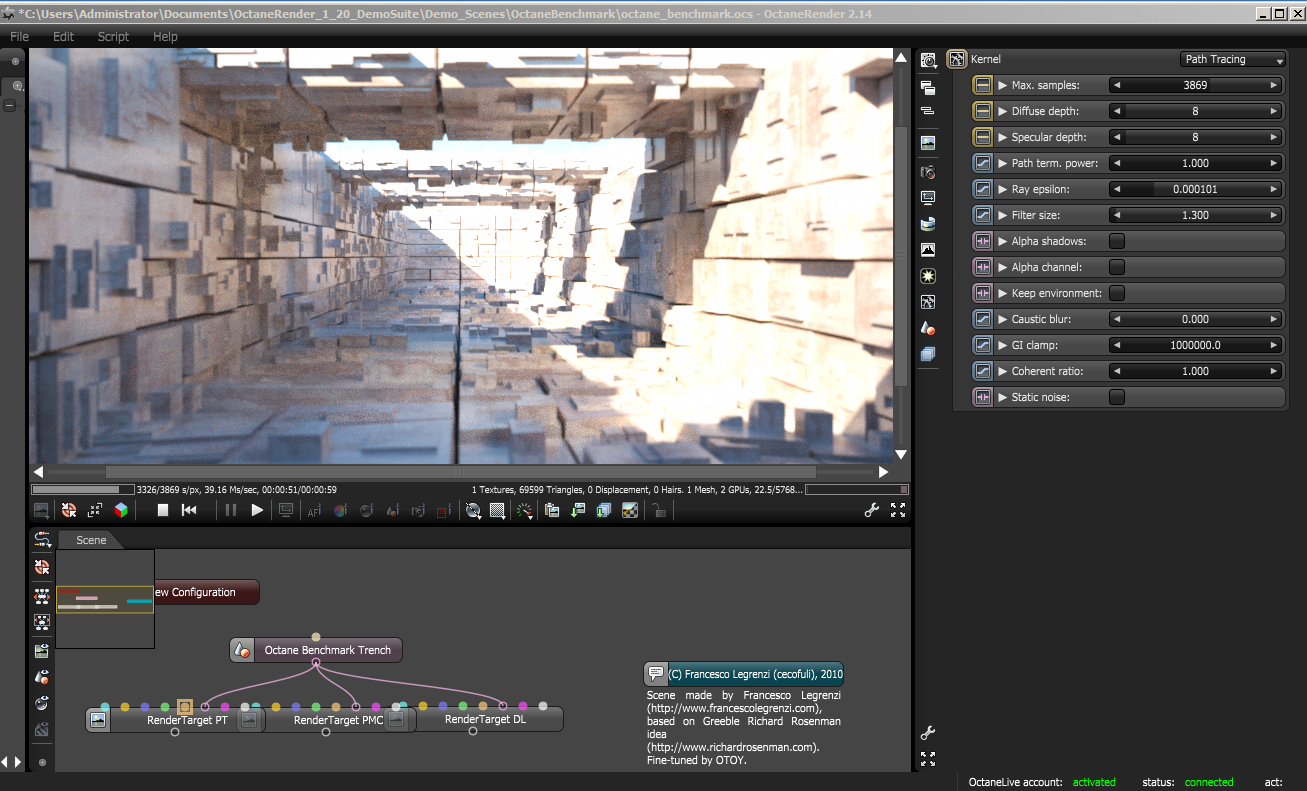The image size is (1307, 791).
Task: Open the Script menu
Action: pyautogui.click(x=113, y=36)
